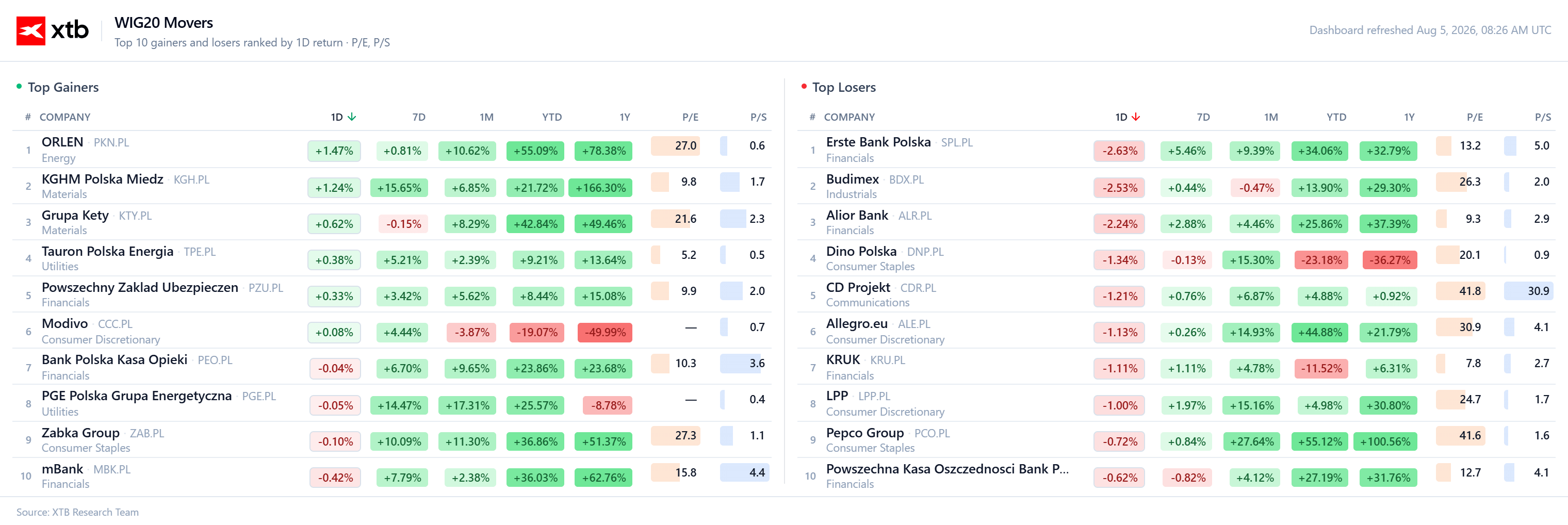Click the 1D sort arrow in Top Gainers

click(352, 117)
